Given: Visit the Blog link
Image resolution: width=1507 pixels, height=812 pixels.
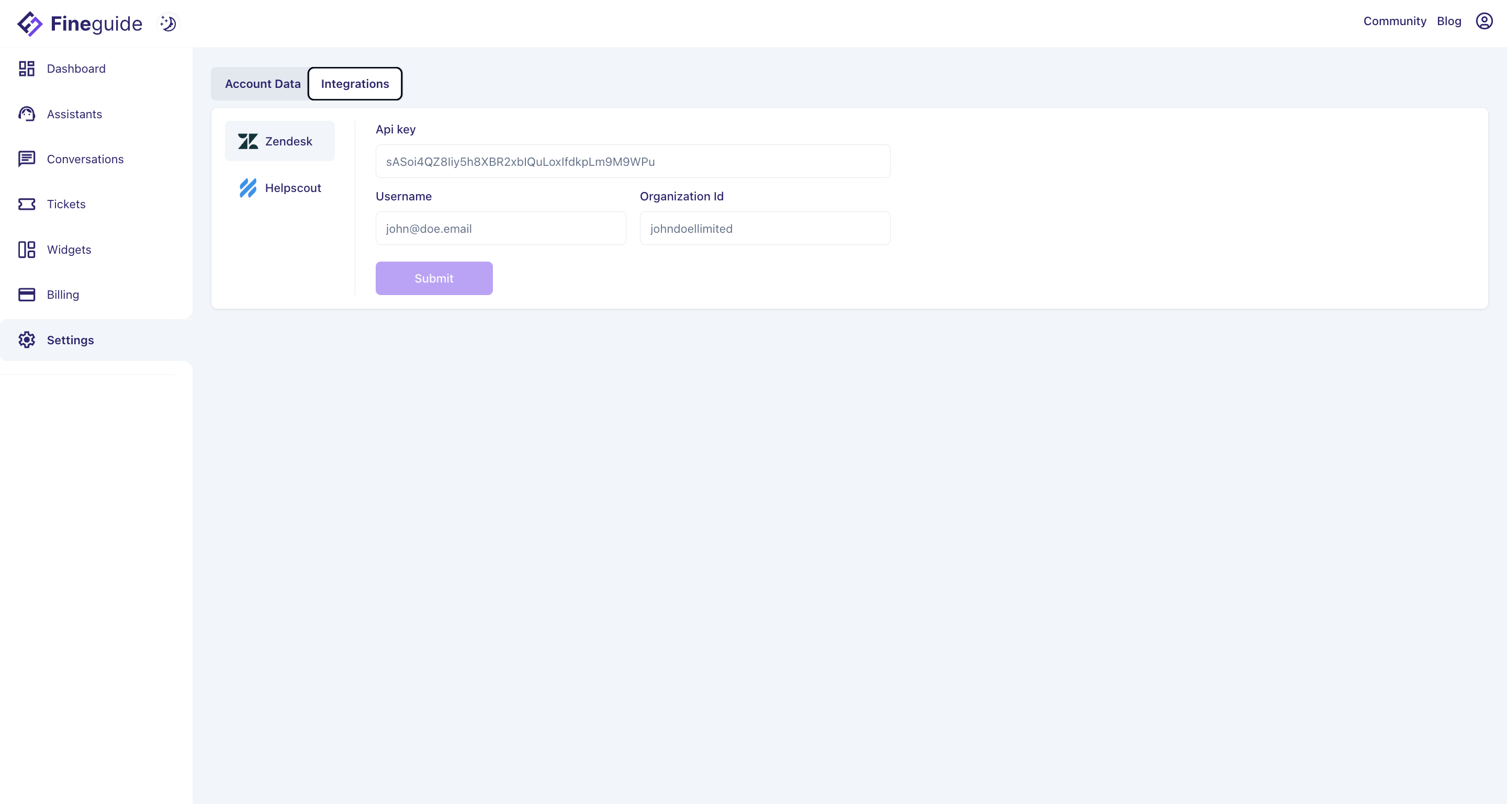Looking at the screenshot, I should 1448,21.
